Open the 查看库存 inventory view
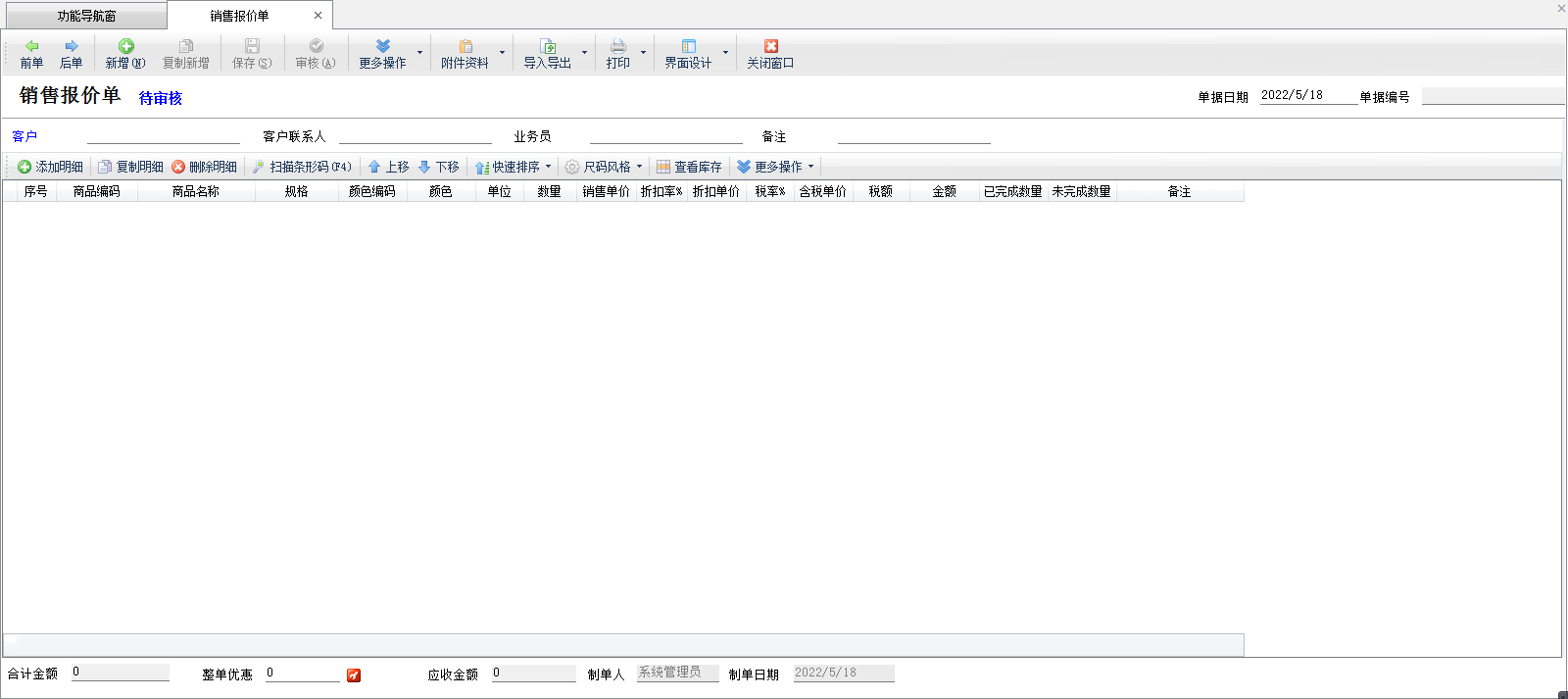This screenshot has height=699, width=1568. (x=689, y=167)
